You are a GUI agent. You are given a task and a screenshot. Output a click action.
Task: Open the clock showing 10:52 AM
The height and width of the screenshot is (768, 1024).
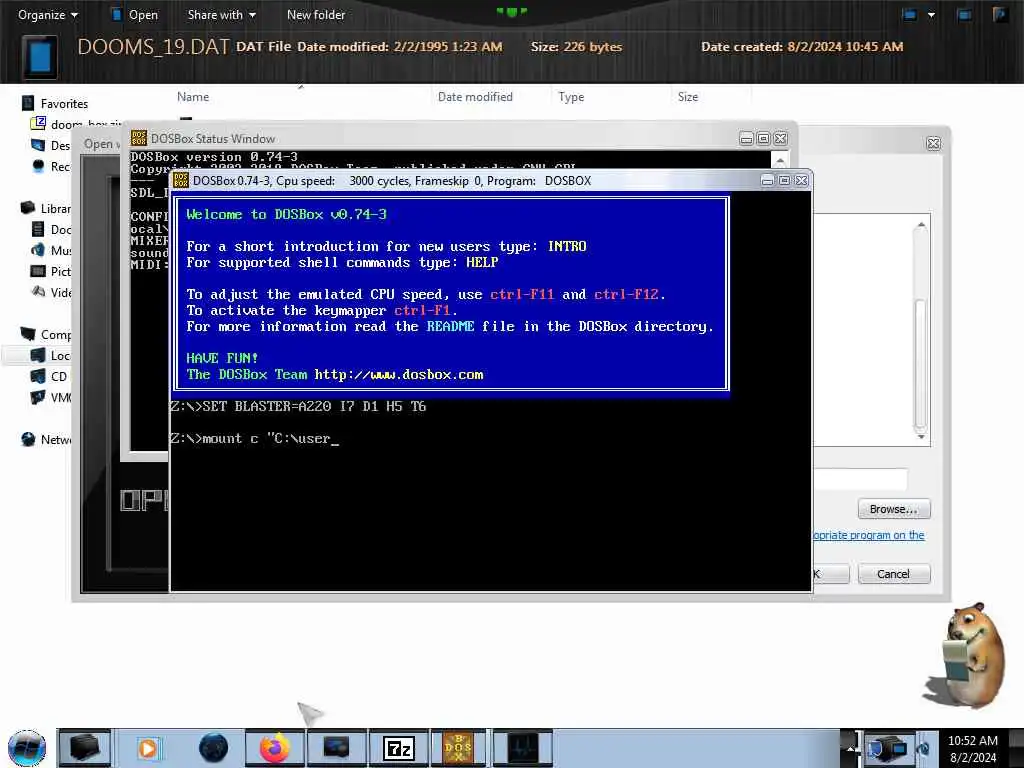pos(973,748)
